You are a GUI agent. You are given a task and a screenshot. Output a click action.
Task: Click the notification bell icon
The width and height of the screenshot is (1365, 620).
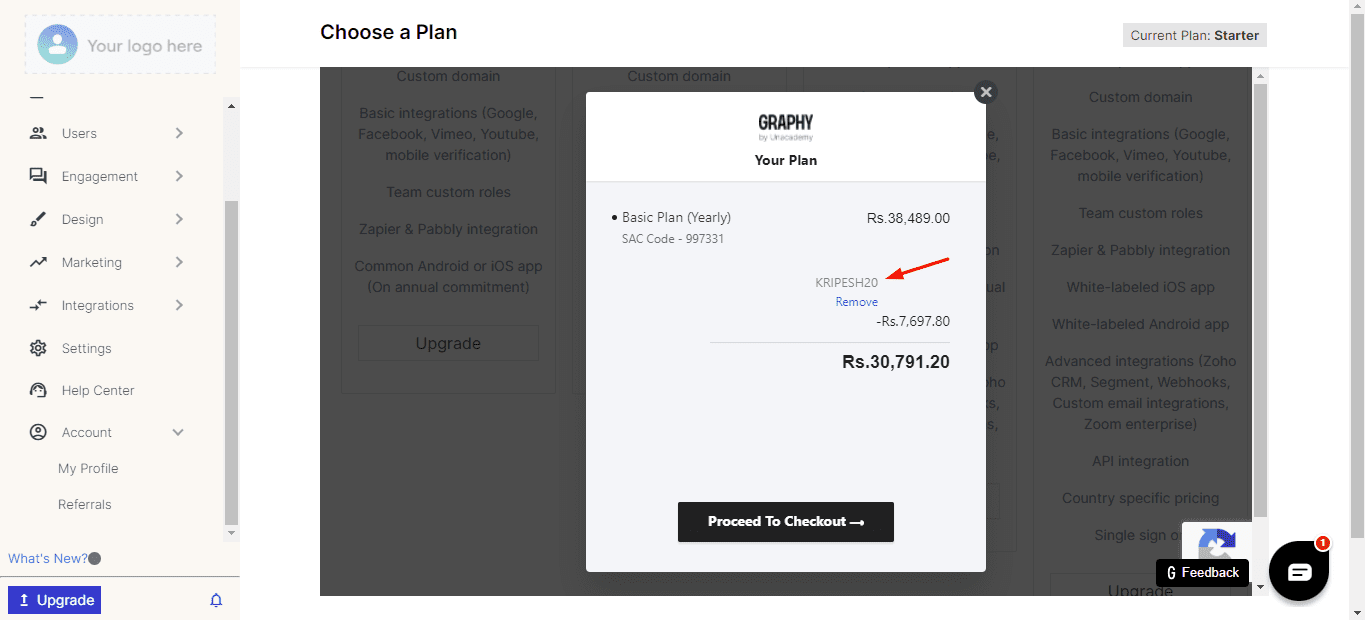(x=216, y=600)
